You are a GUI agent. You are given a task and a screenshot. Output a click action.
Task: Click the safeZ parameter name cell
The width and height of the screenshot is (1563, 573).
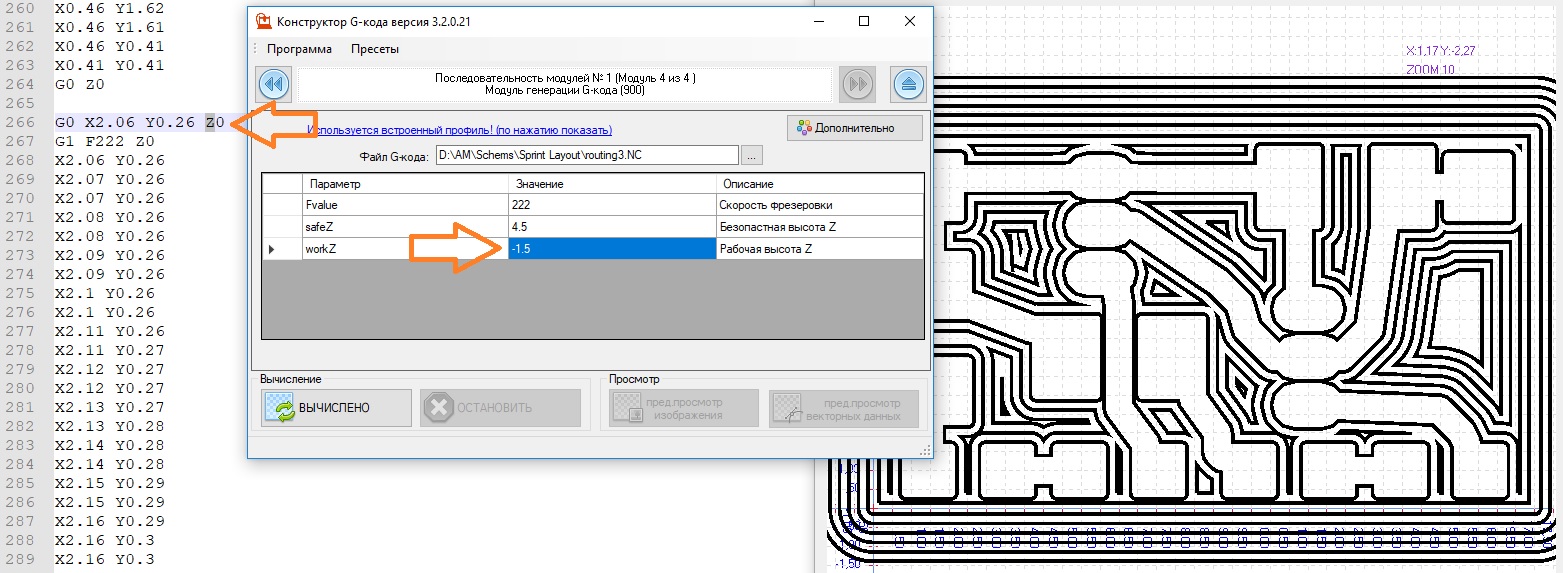(405, 227)
